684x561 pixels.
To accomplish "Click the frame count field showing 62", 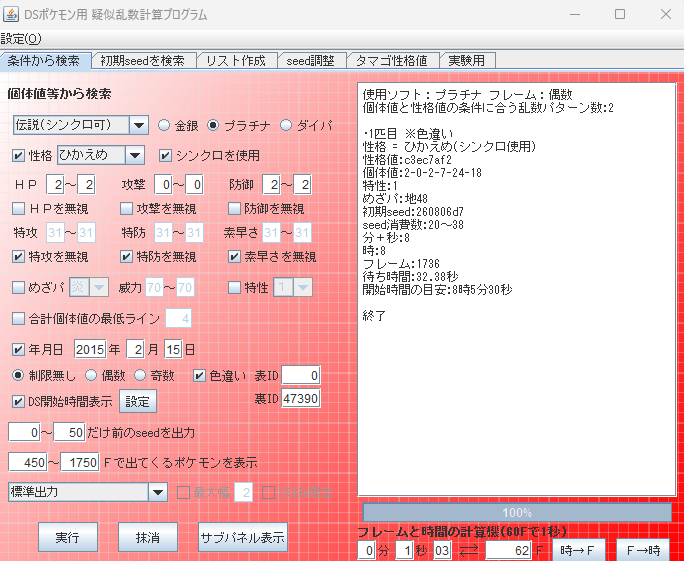I will click(509, 551).
